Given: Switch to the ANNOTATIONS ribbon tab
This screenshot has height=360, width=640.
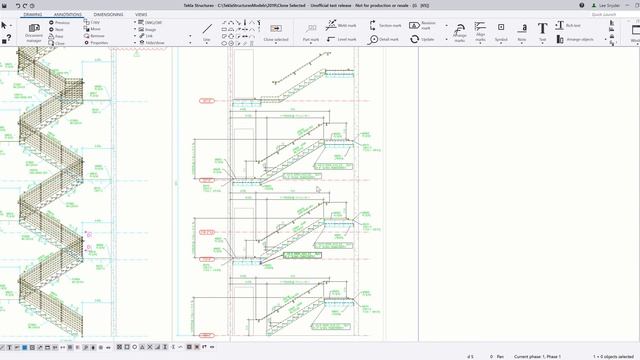Looking at the screenshot, I should click(68, 14).
